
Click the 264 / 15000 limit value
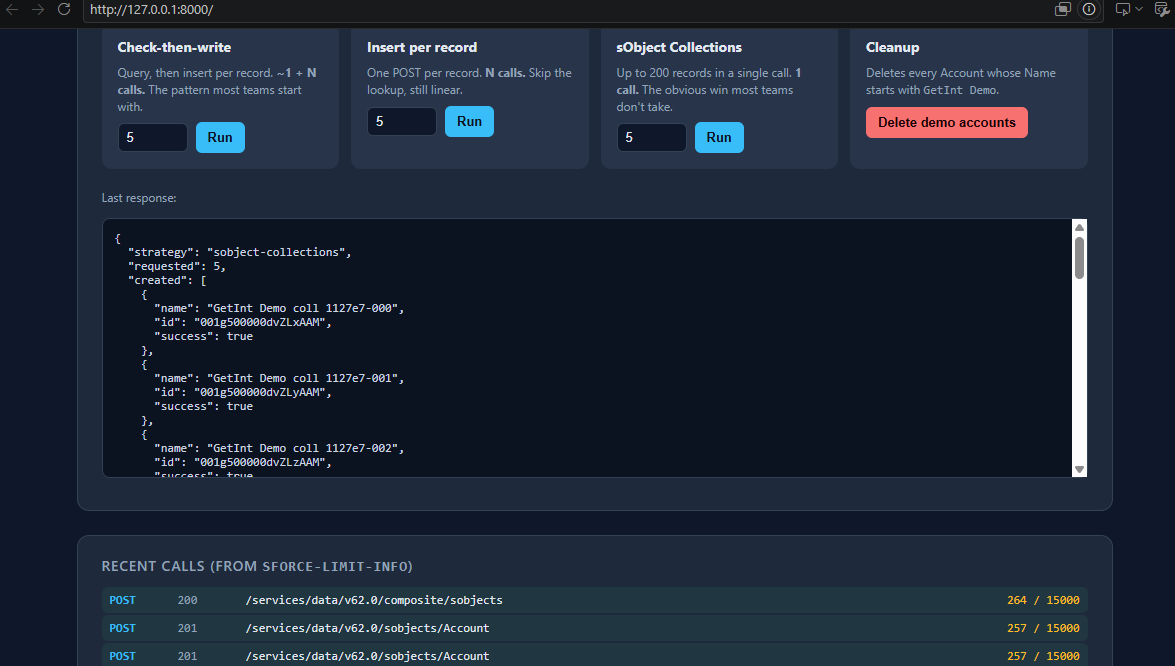pyautogui.click(x=1043, y=600)
